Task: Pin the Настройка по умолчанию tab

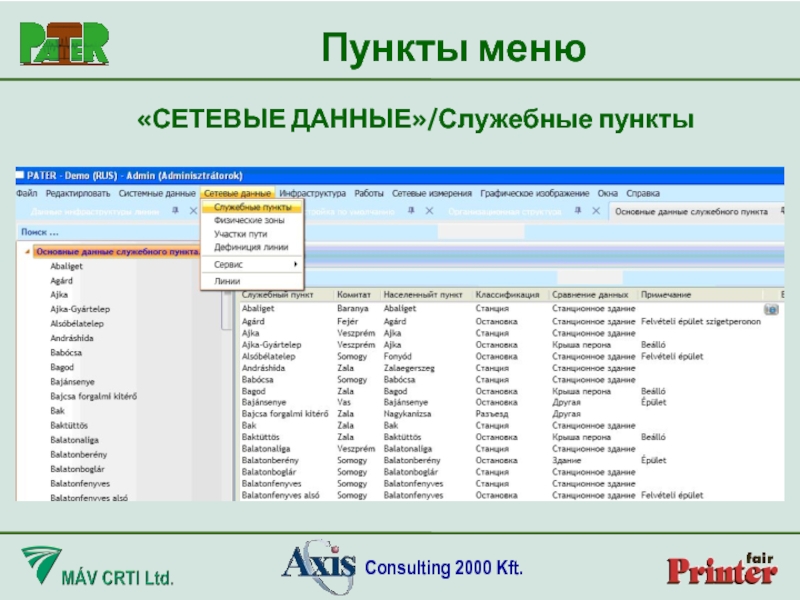Action: (411, 210)
